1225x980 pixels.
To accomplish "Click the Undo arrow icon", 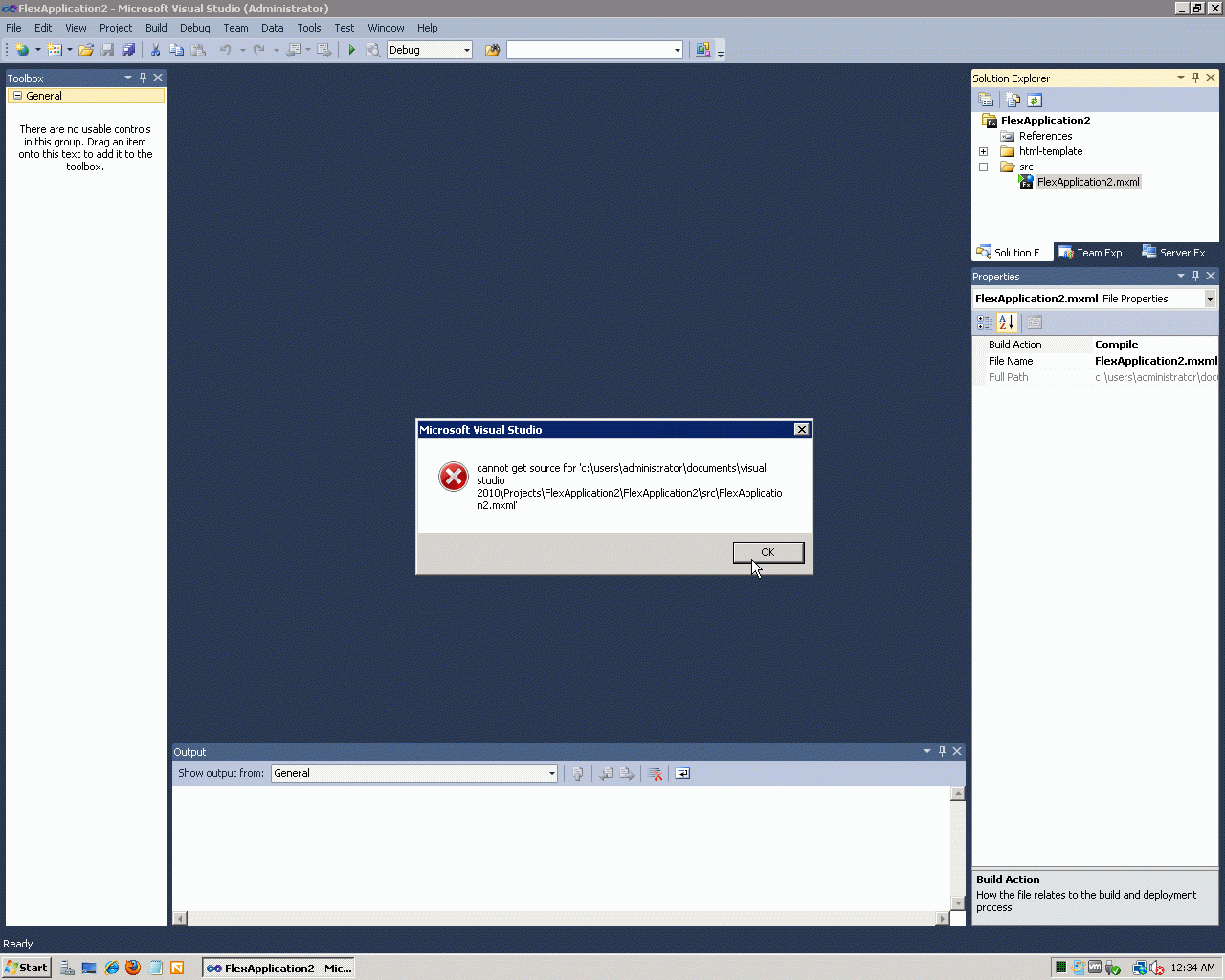I will click(x=226, y=50).
